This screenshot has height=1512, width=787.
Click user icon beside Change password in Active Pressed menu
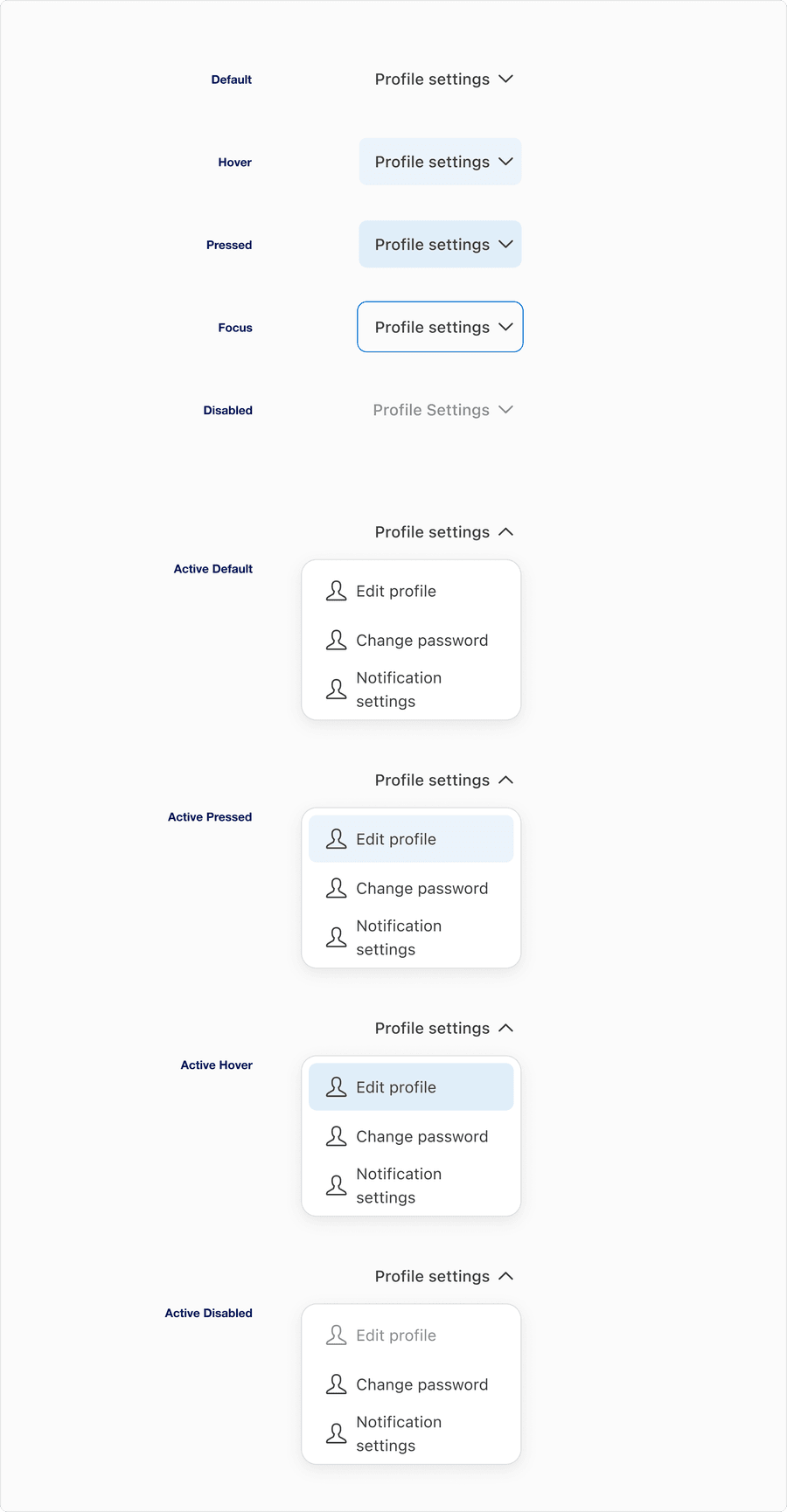[336, 889]
